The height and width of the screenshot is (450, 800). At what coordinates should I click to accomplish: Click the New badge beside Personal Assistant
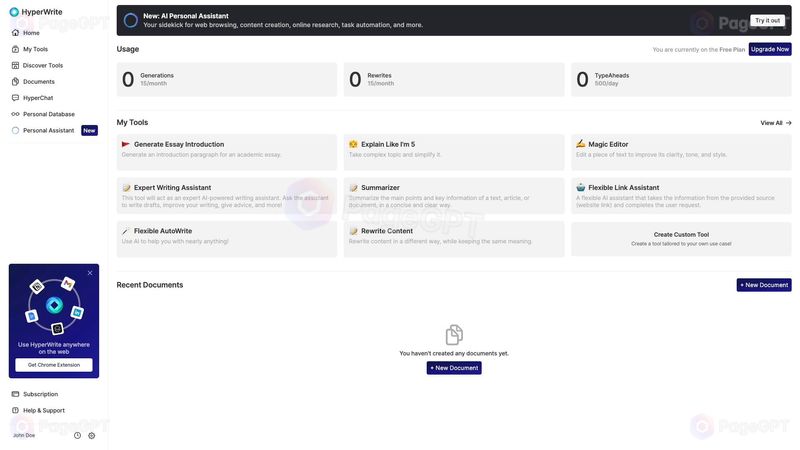89,131
